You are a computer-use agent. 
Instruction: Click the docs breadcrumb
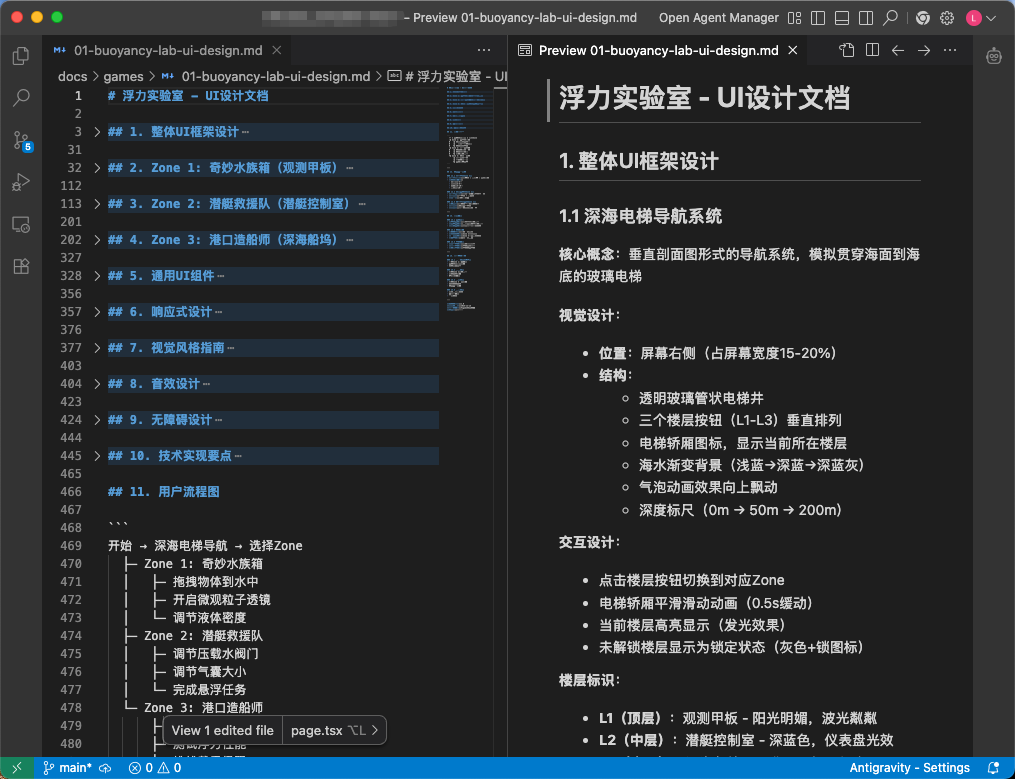pyautogui.click(x=72, y=76)
